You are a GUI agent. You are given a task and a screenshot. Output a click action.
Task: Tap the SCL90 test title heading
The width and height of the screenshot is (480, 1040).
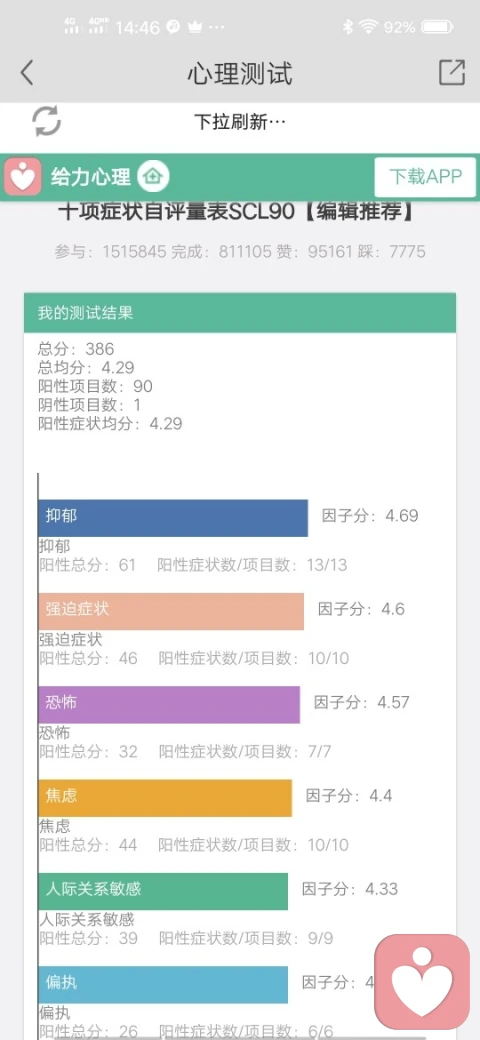237,212
